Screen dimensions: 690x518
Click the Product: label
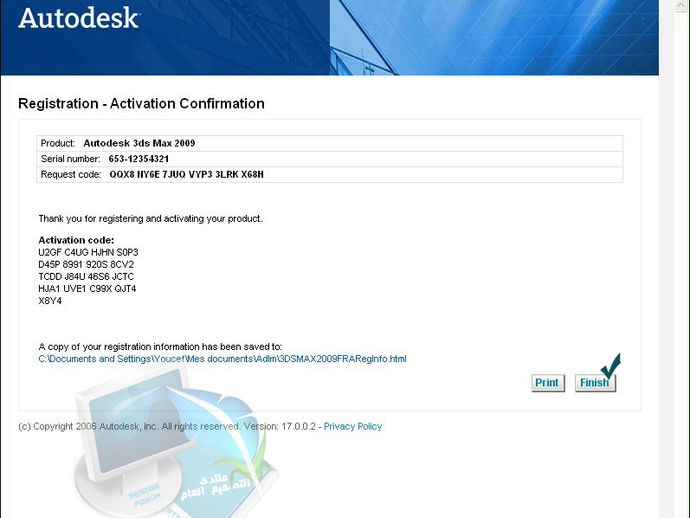click(x=58, y=143)
